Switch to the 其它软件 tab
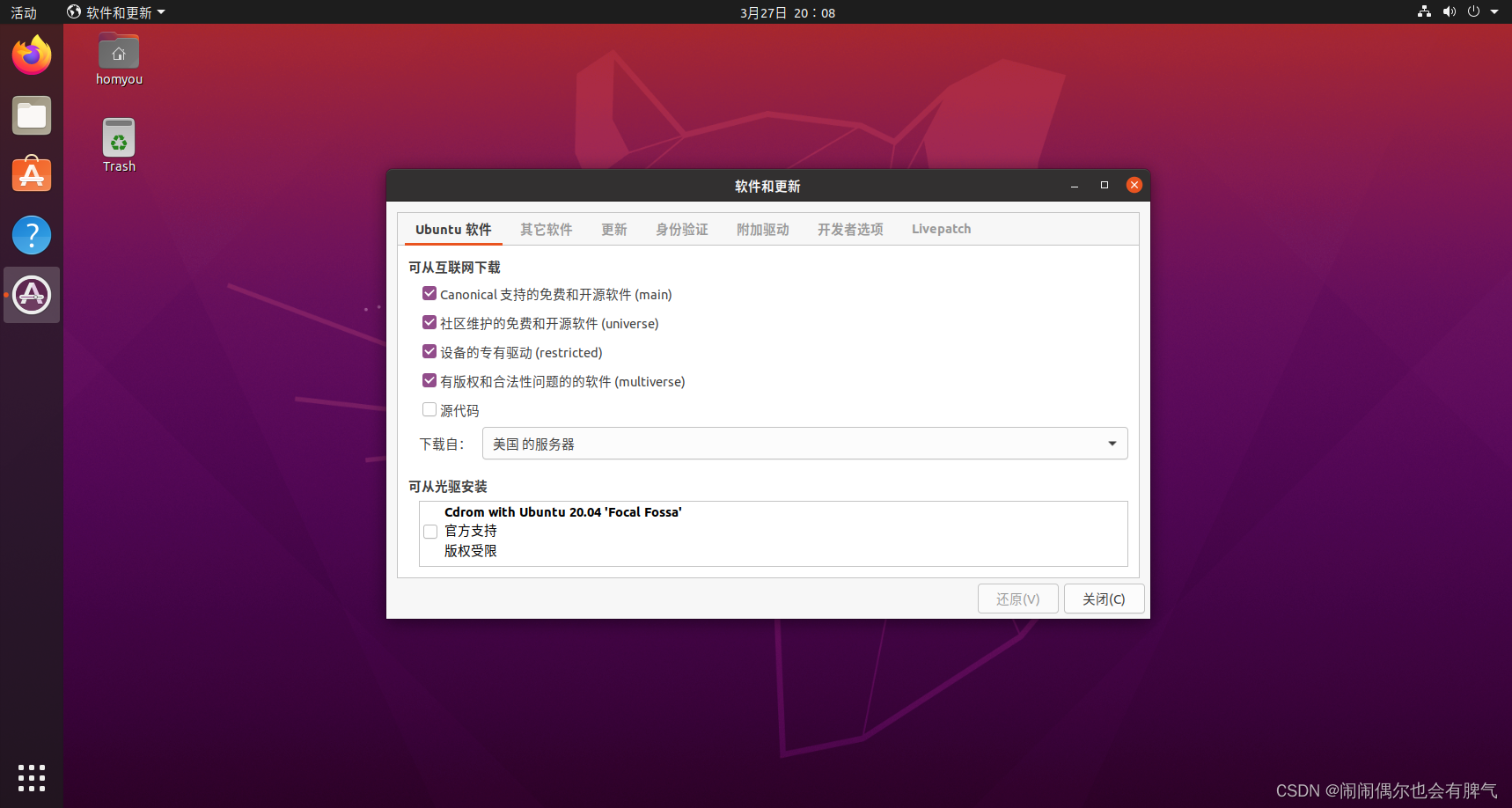 tap(547, 229)
